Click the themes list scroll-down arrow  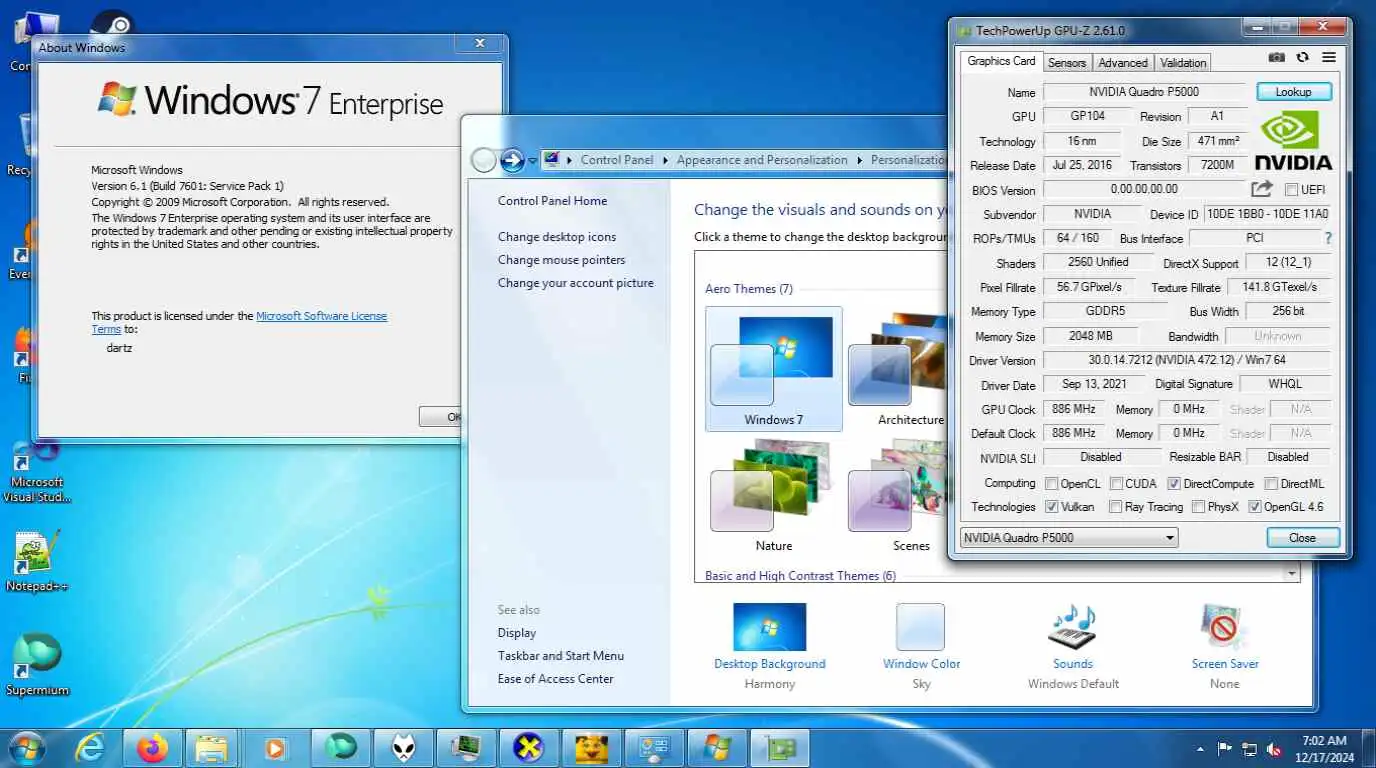pyautogui.click(x=1292, y=574)
